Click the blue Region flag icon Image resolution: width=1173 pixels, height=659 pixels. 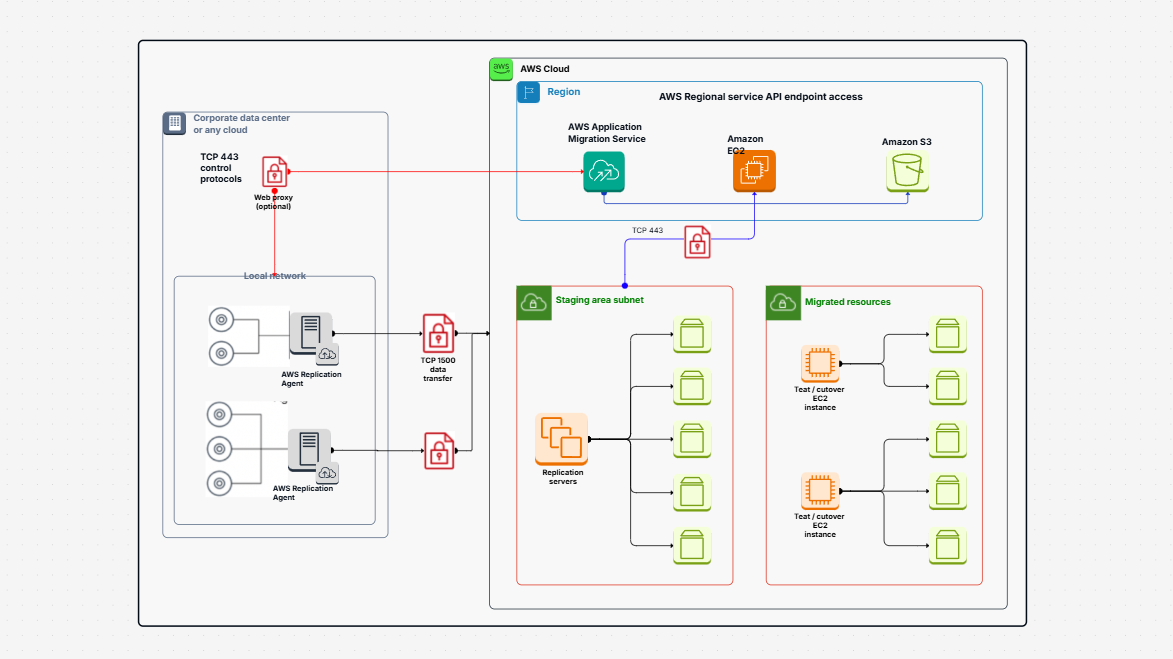[x=528, y=93]
